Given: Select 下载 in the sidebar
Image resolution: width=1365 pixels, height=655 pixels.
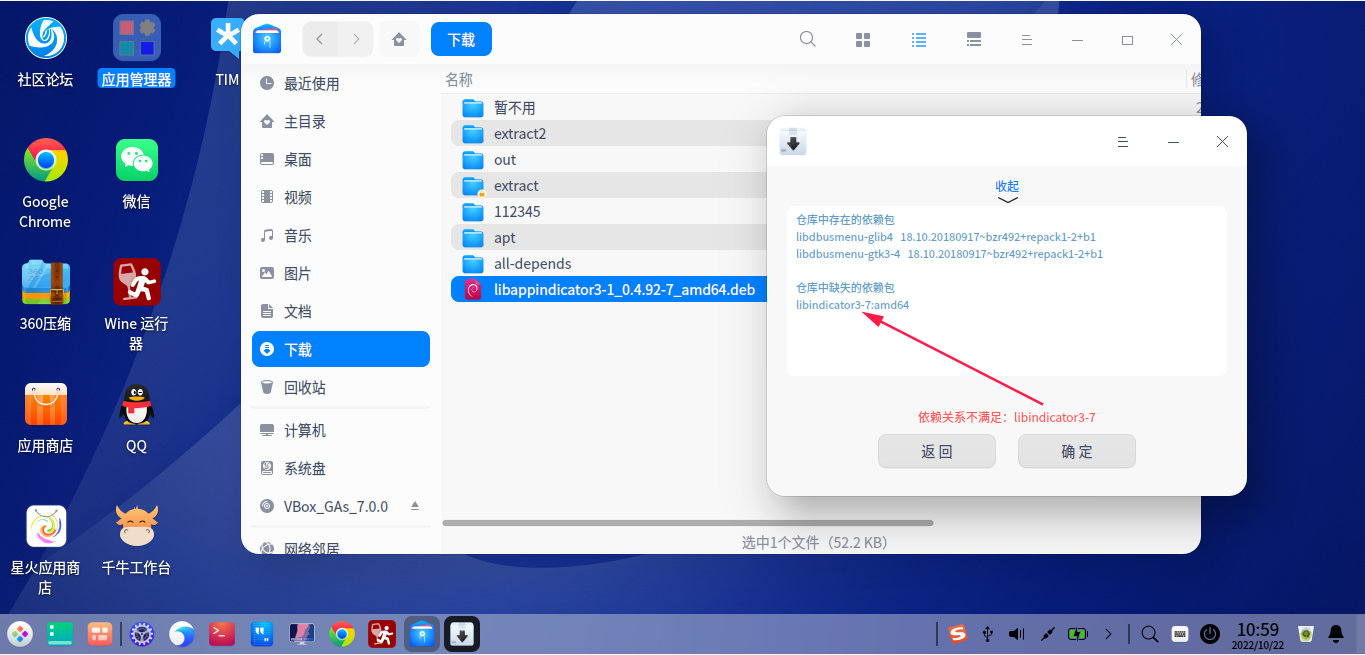Looking at the screenshot, I should pyautogui.click(x=340, y=348).
